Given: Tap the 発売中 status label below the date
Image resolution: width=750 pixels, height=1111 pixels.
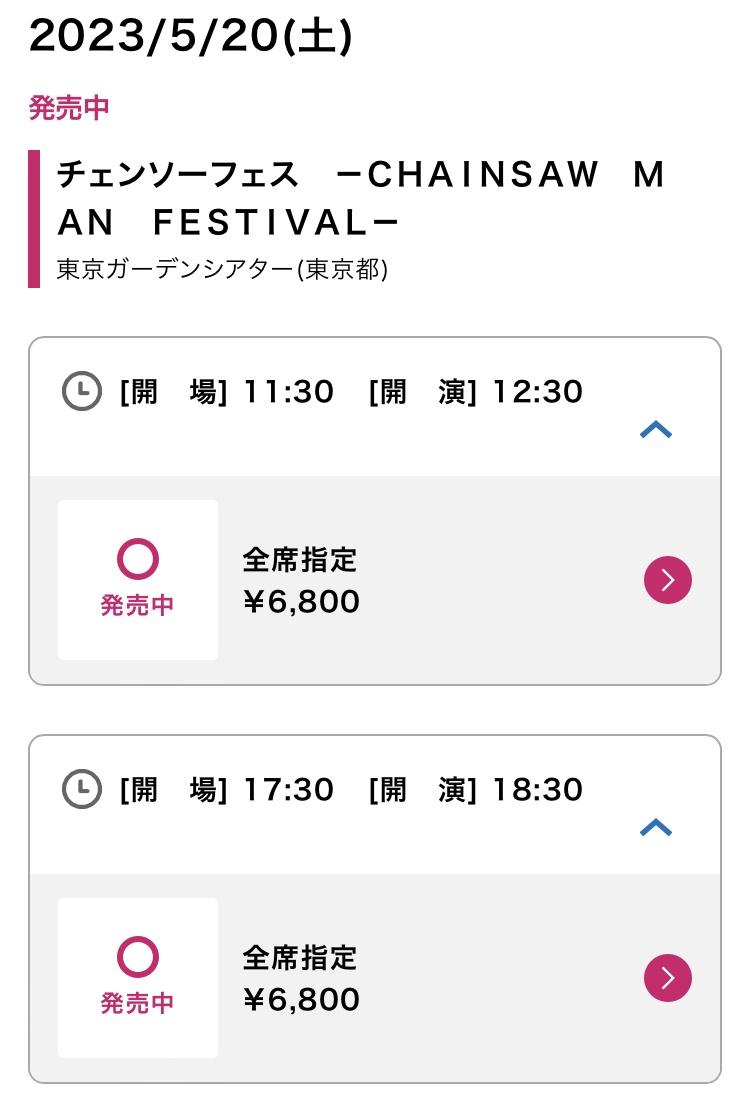Looking at the screenshot, I should tap(69, 108).
